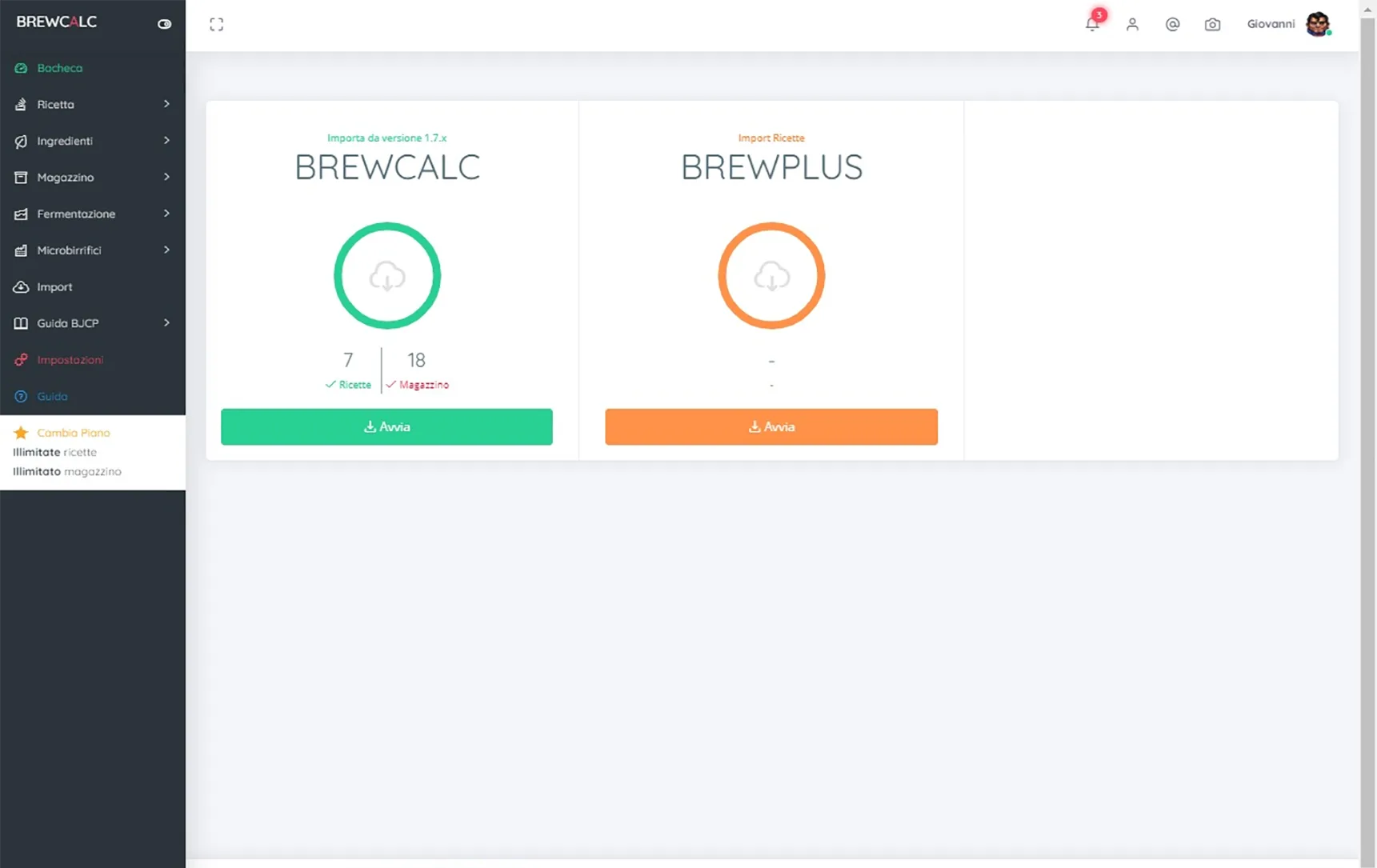This screenshot has height=868, width=1377.
Task: Start BrewPlus import with orange Avvia button
Action: [771, 426]
